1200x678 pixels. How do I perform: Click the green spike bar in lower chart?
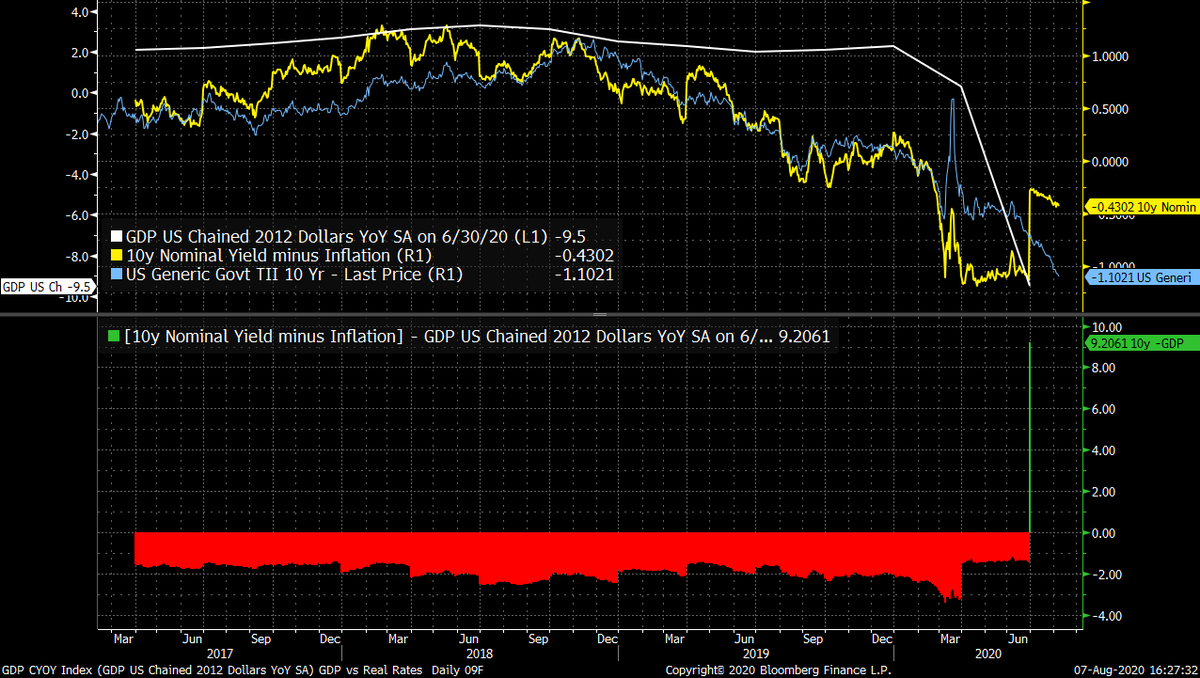coord(1030,438)
